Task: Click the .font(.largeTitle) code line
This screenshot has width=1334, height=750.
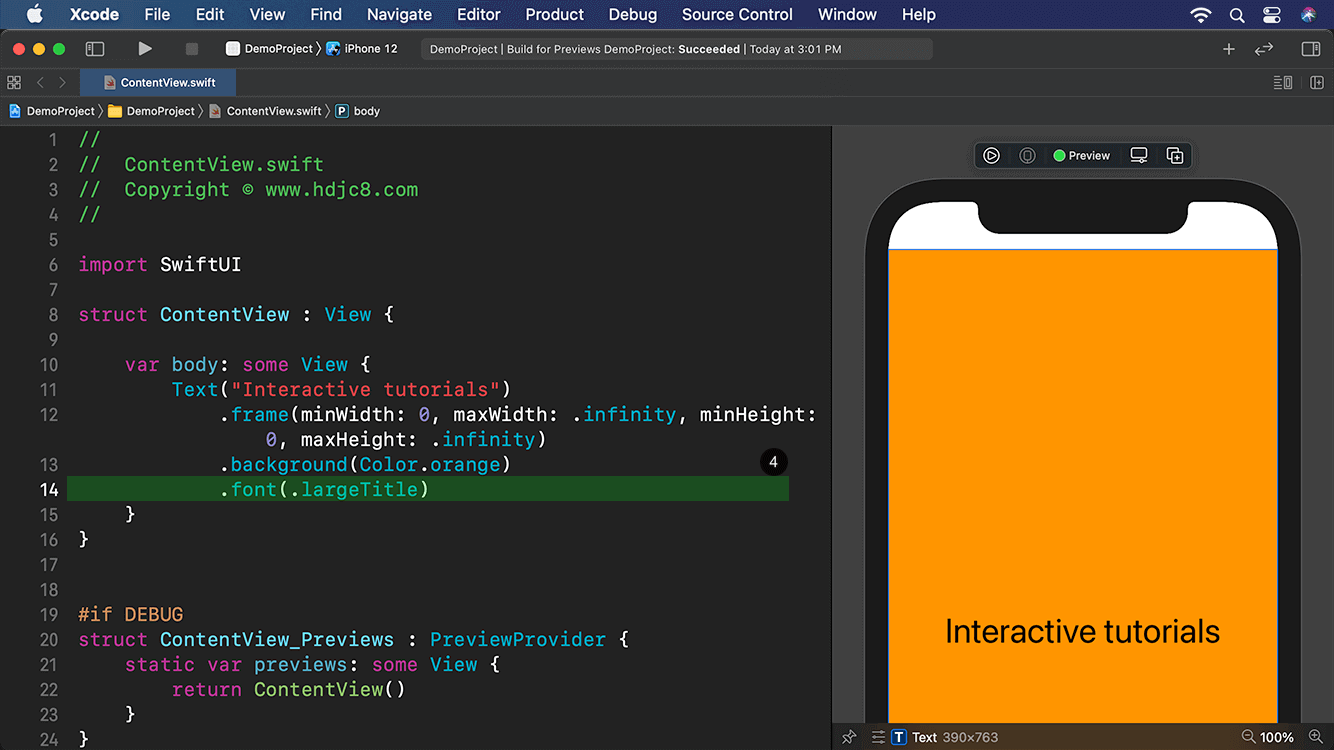Action: (324, 489)
